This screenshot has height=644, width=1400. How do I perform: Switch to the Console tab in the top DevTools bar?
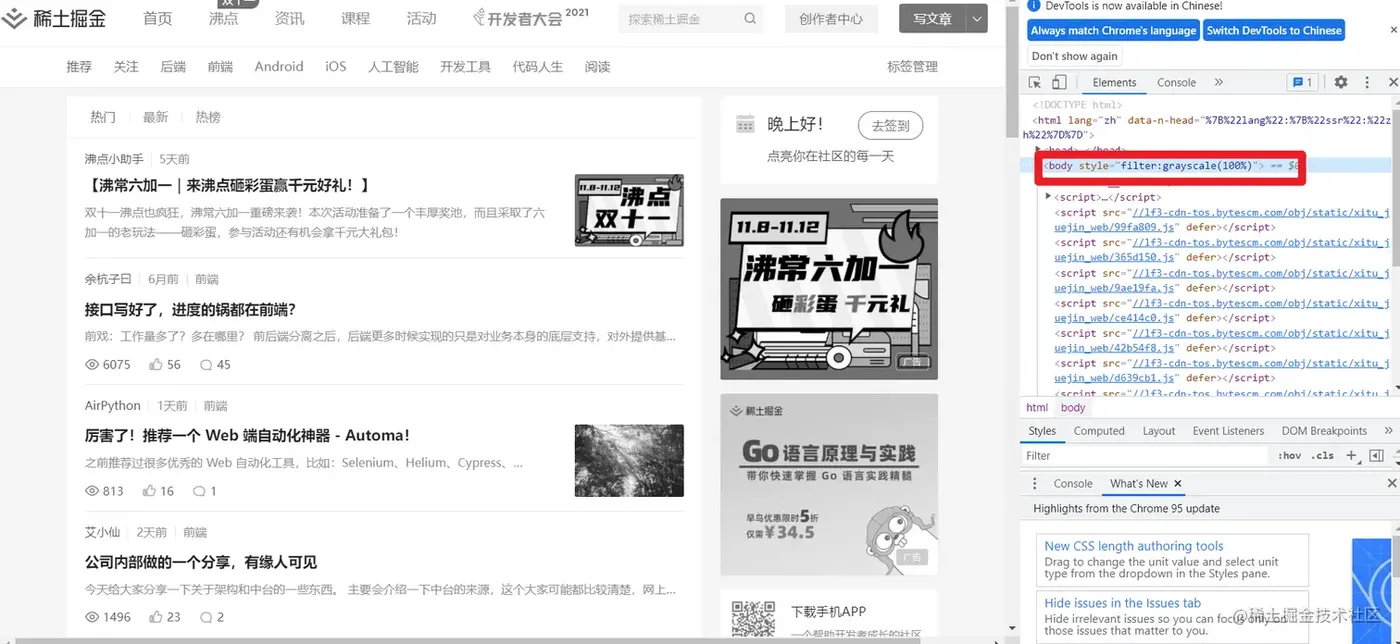pos(1176,82)
